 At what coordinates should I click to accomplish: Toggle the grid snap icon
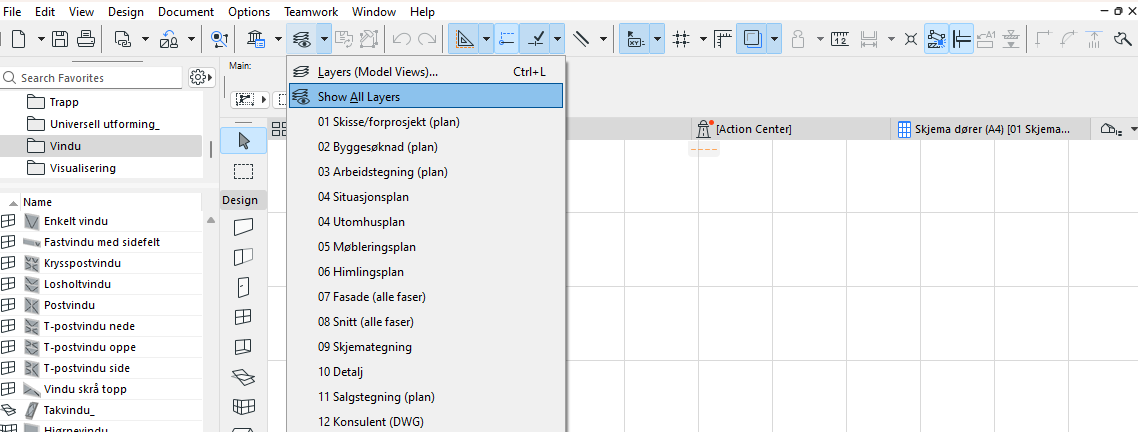tap(682, 39)
